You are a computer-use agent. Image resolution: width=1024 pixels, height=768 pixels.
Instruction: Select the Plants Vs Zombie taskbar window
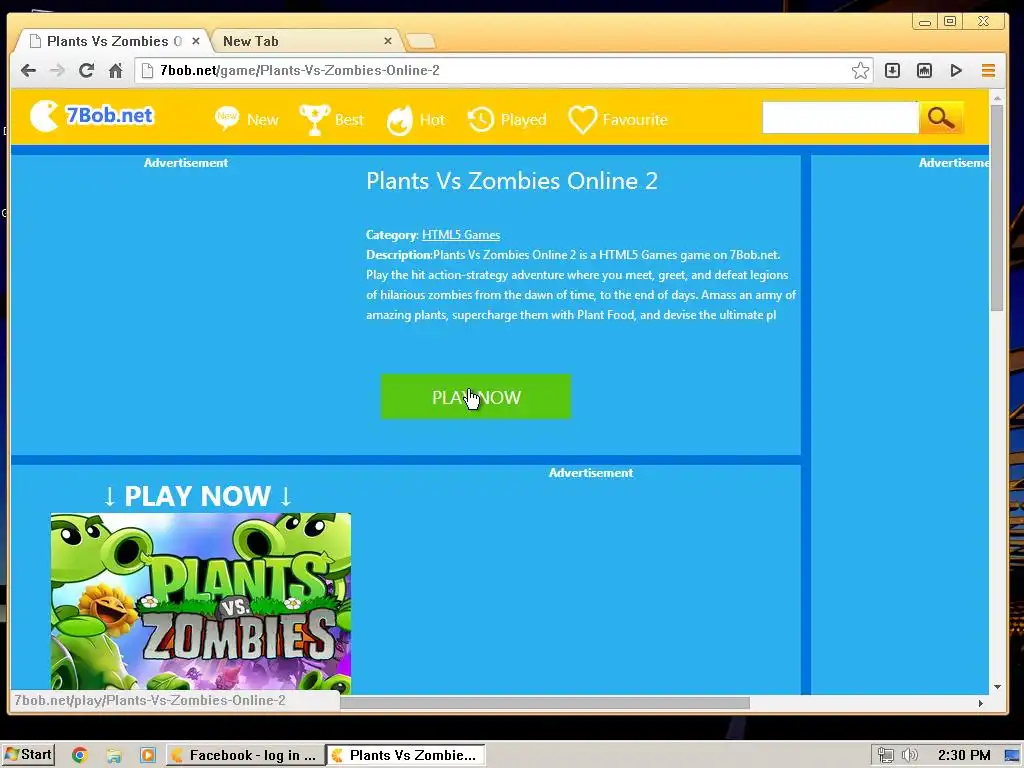406,756
